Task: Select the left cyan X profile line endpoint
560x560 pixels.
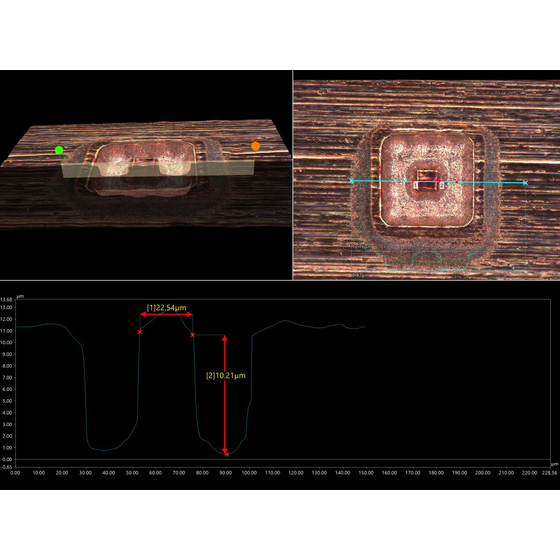Action: pyautogui.click(x=351, y=181)
